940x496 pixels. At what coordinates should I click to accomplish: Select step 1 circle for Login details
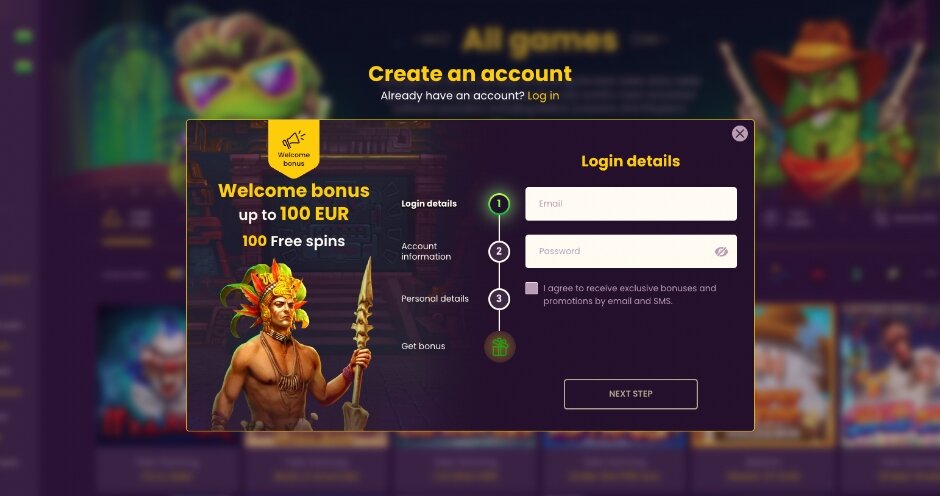tap(499, 204)
